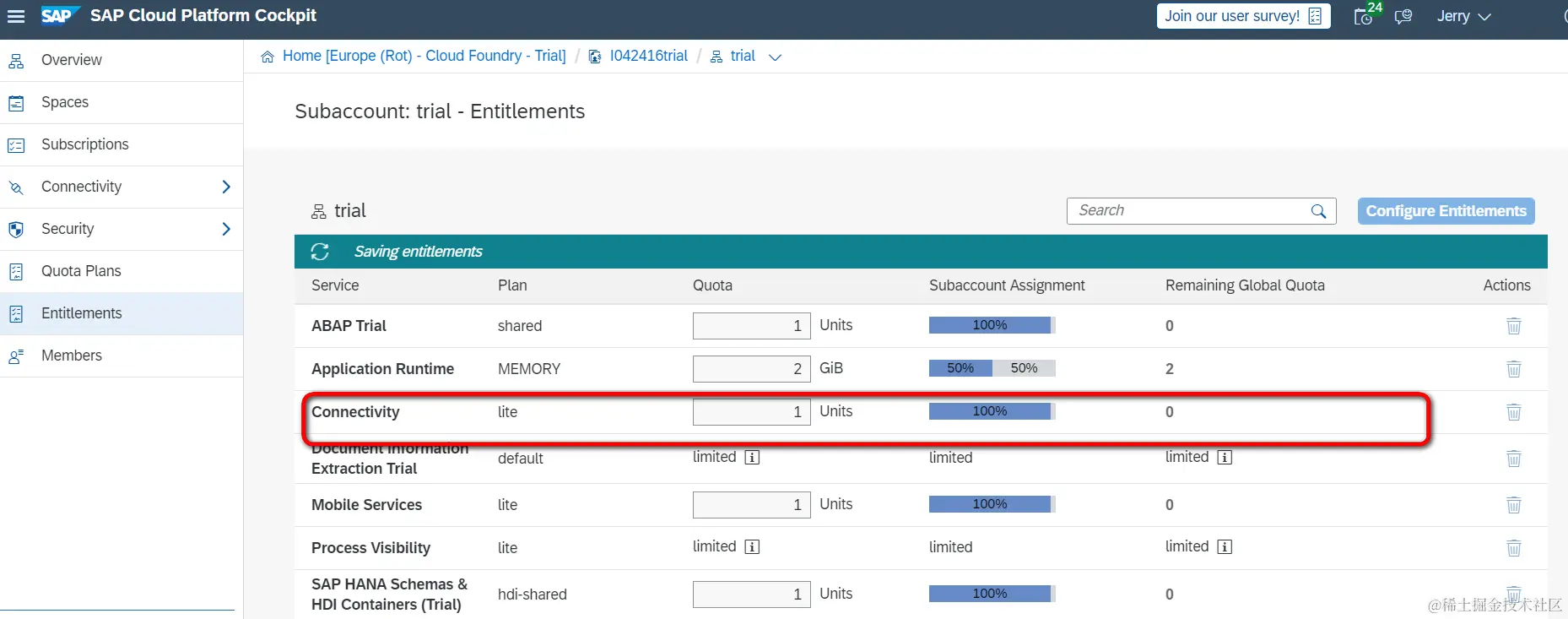Click the ABAP Trial assignment progress bar
Viewport: 1568px width, 619px height.
(x=992, y=325)
